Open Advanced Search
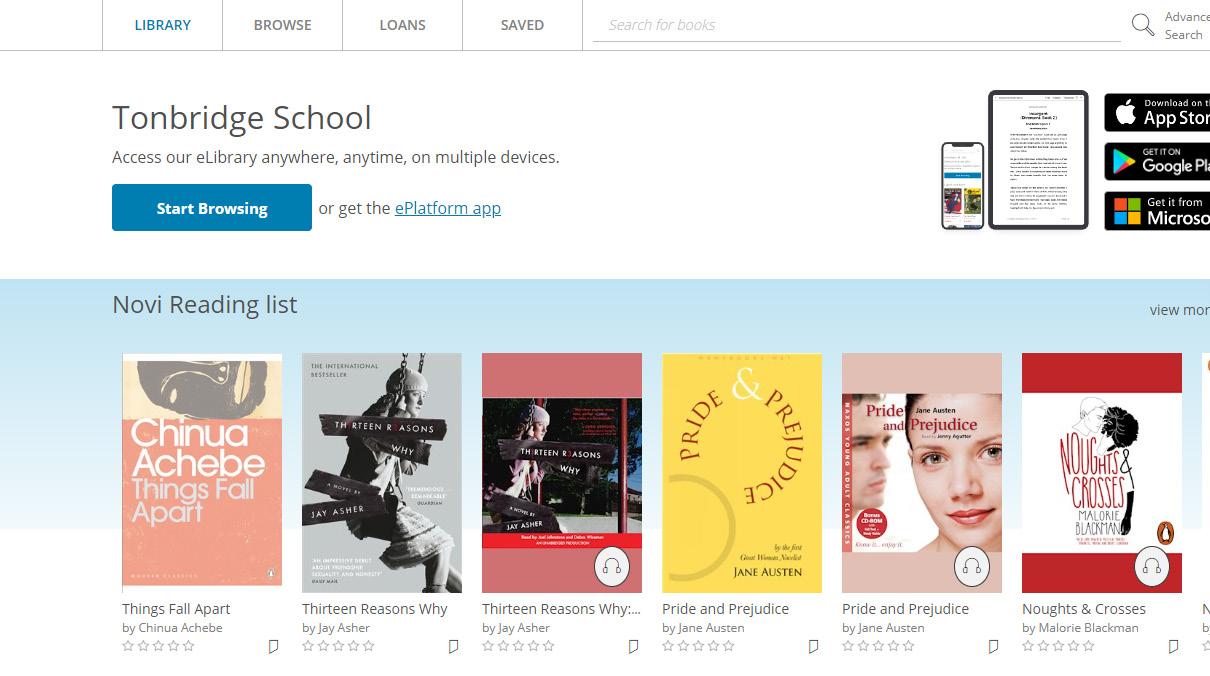The image size is (1210, 676). [1187, 25]
